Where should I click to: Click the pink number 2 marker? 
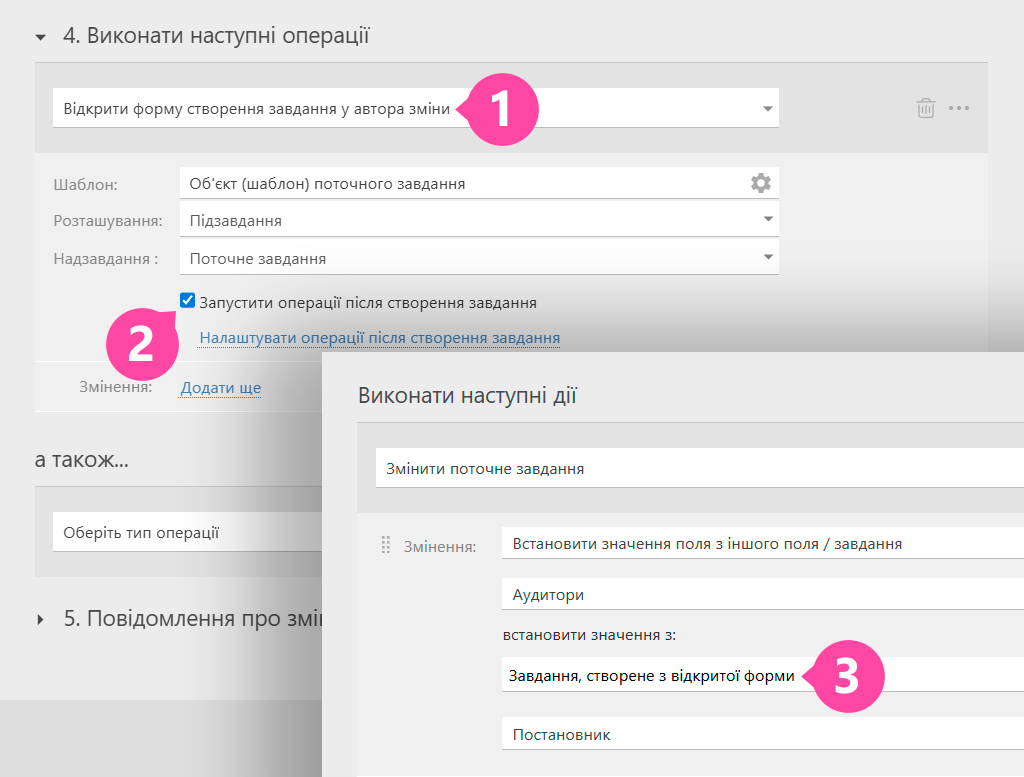(142, 343)
